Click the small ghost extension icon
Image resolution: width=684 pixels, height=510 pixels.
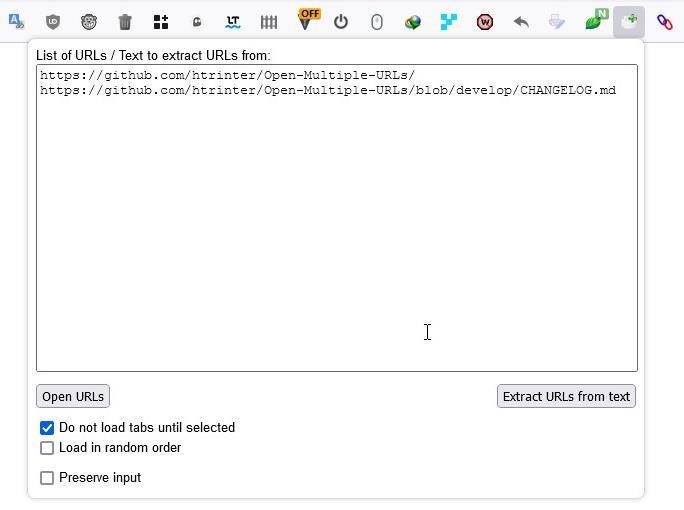(197, 22)
